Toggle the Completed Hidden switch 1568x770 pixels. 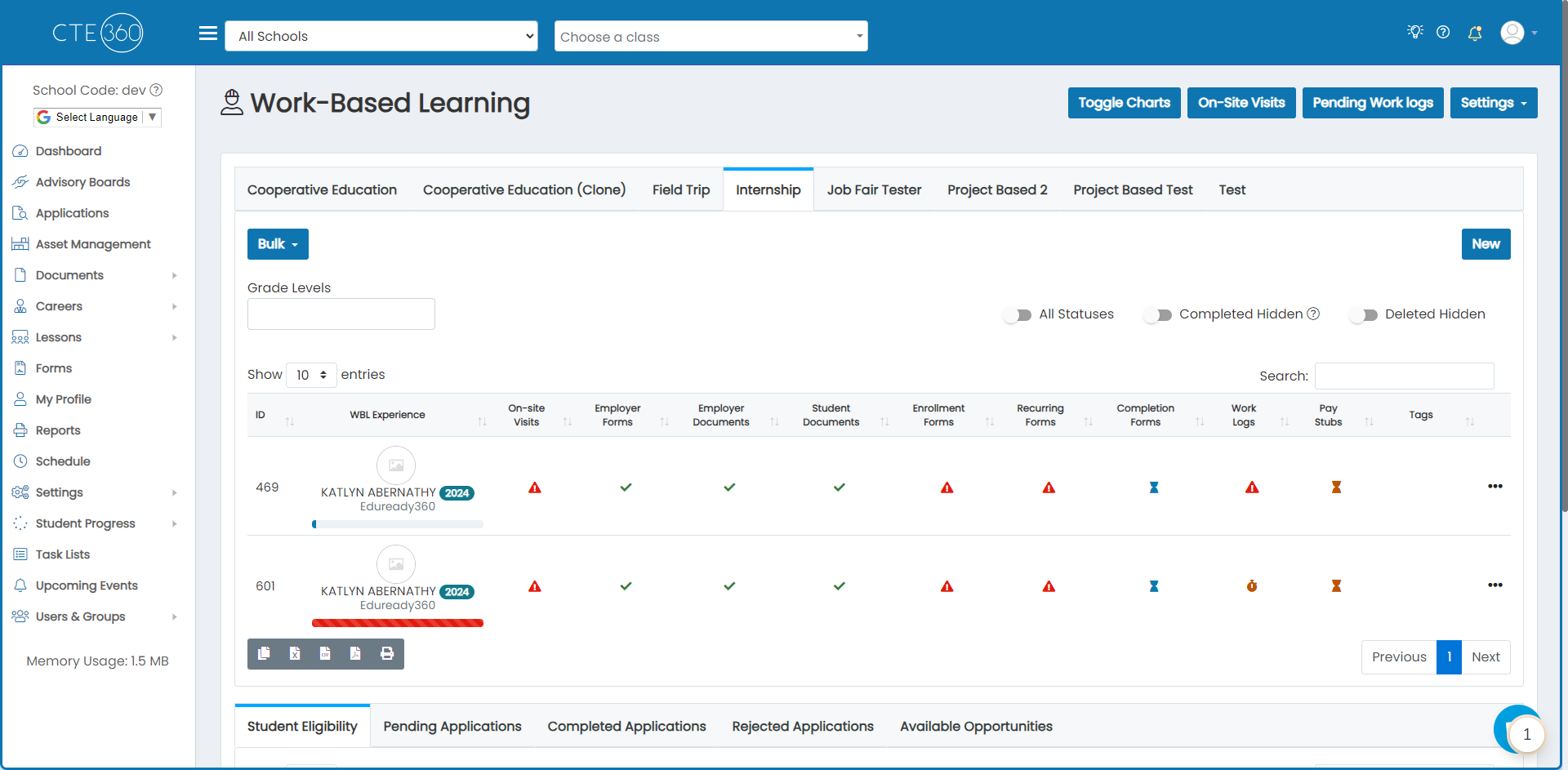coord(1158,315)
